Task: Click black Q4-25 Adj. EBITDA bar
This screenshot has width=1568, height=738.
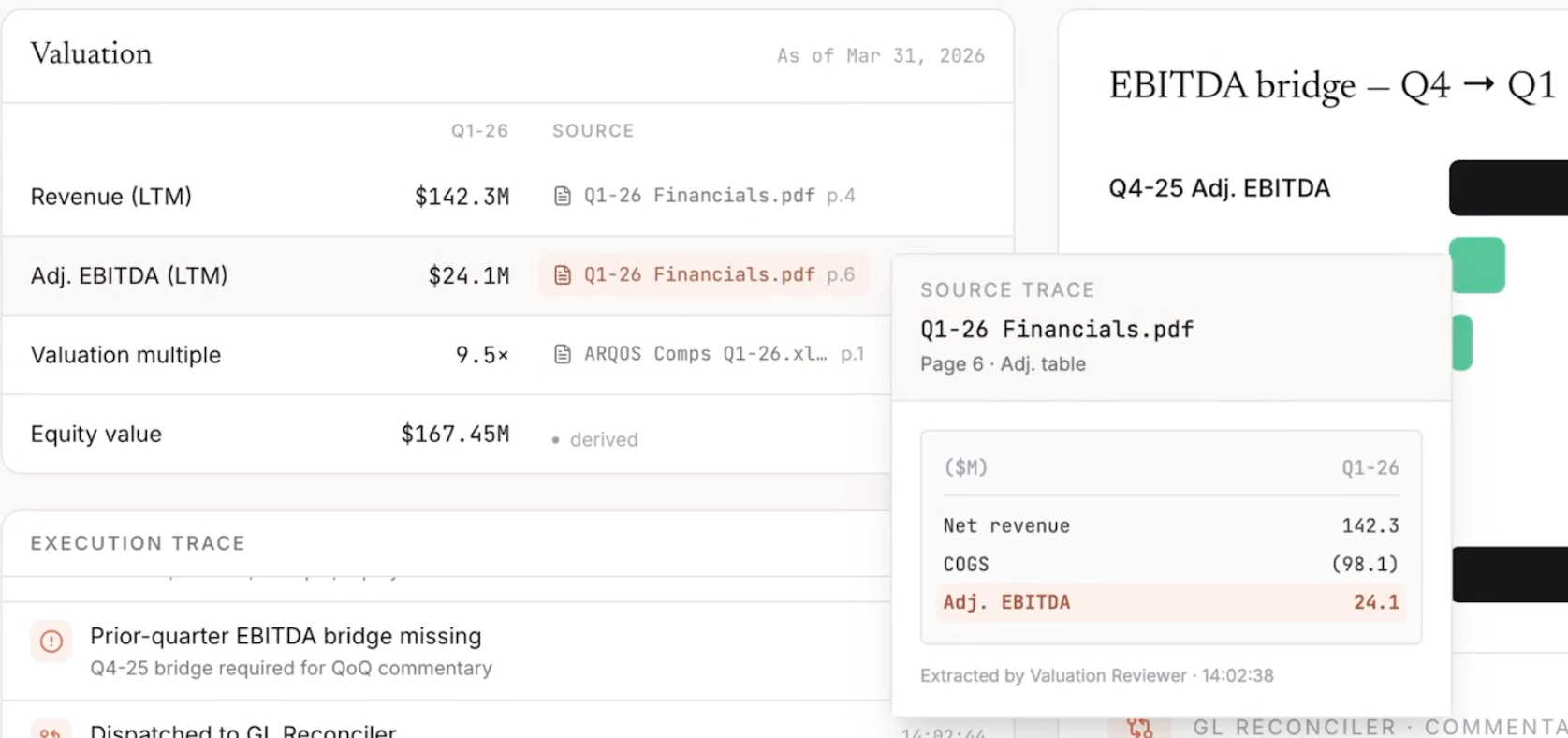Action: pyautogui.click(x=1508, y=188)
